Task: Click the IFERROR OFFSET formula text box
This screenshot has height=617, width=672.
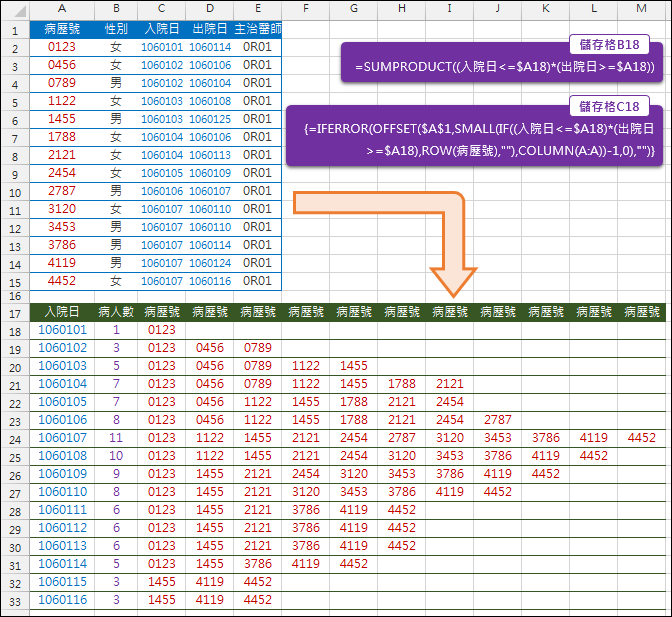Action: [474, 136]
